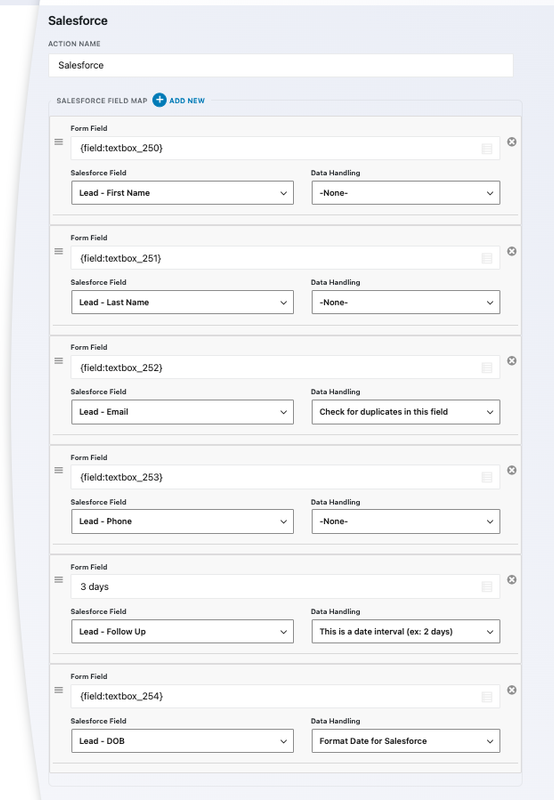
Task: Click the Add New link text
Action: pyautogui.click(x=187, y=101)
